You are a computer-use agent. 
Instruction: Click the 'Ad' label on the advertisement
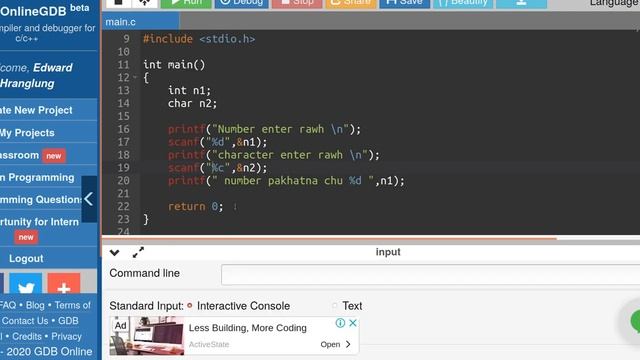tap(120, 325)
